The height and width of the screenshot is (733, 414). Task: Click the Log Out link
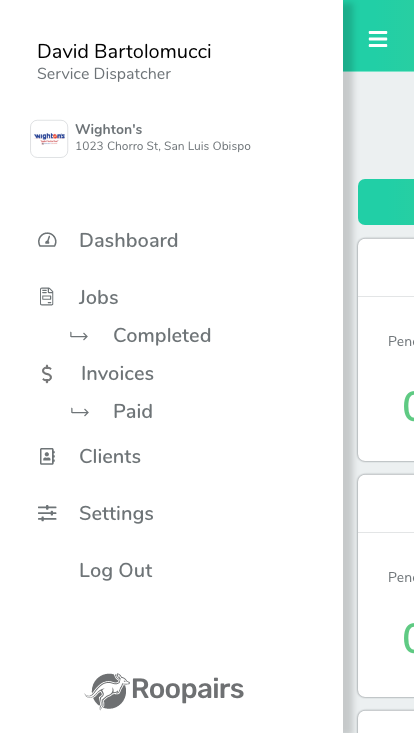[x=116, y=570]
